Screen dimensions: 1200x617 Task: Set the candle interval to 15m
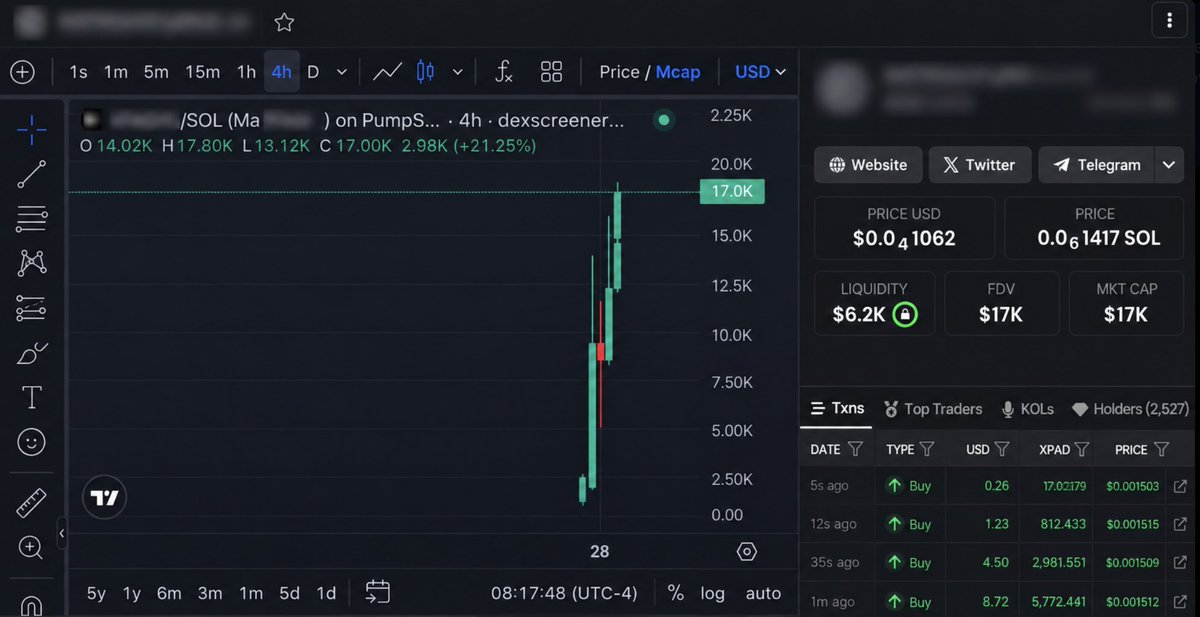pyautogui.click(x=202, y=72)
